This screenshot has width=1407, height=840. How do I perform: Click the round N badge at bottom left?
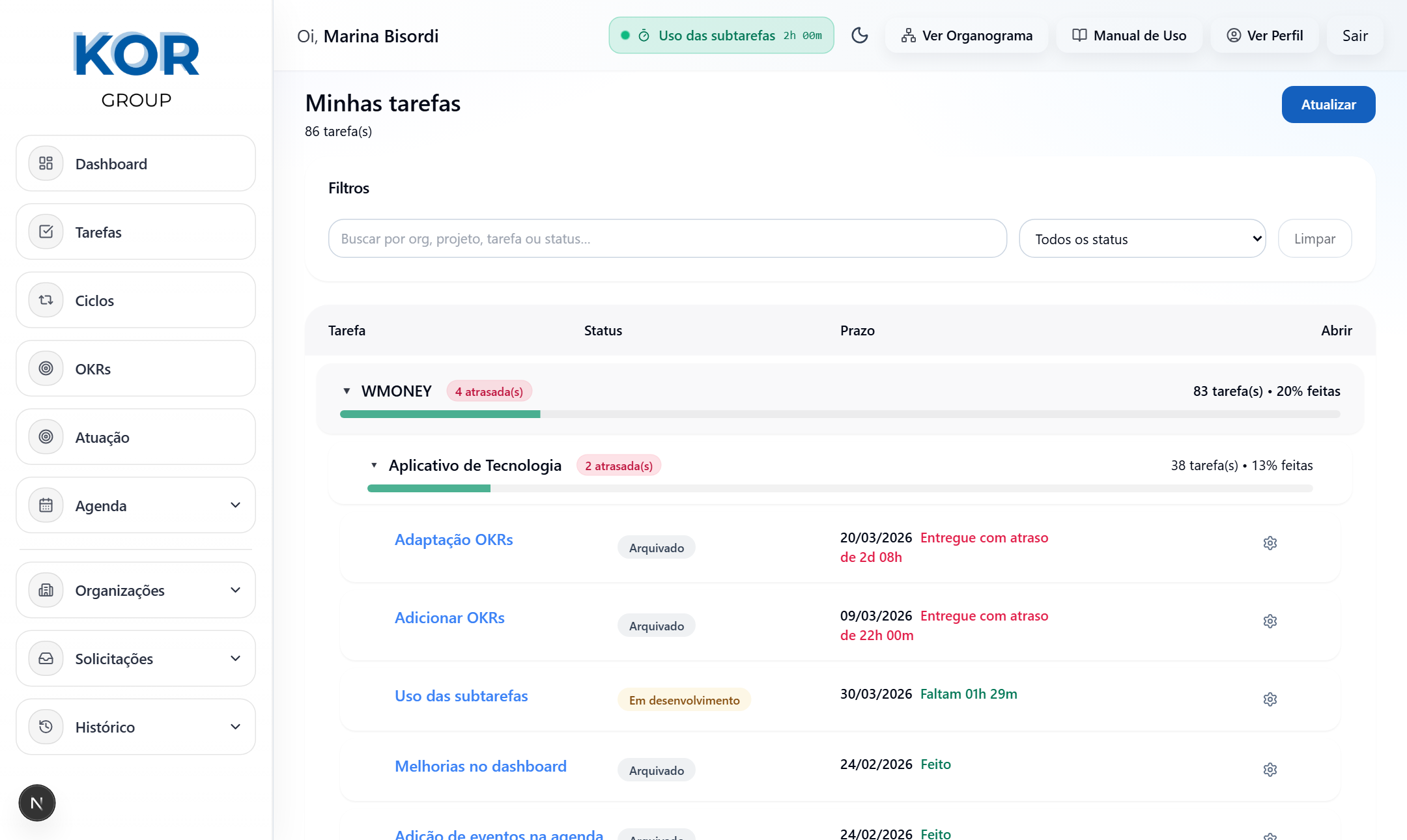click(37, 803)
